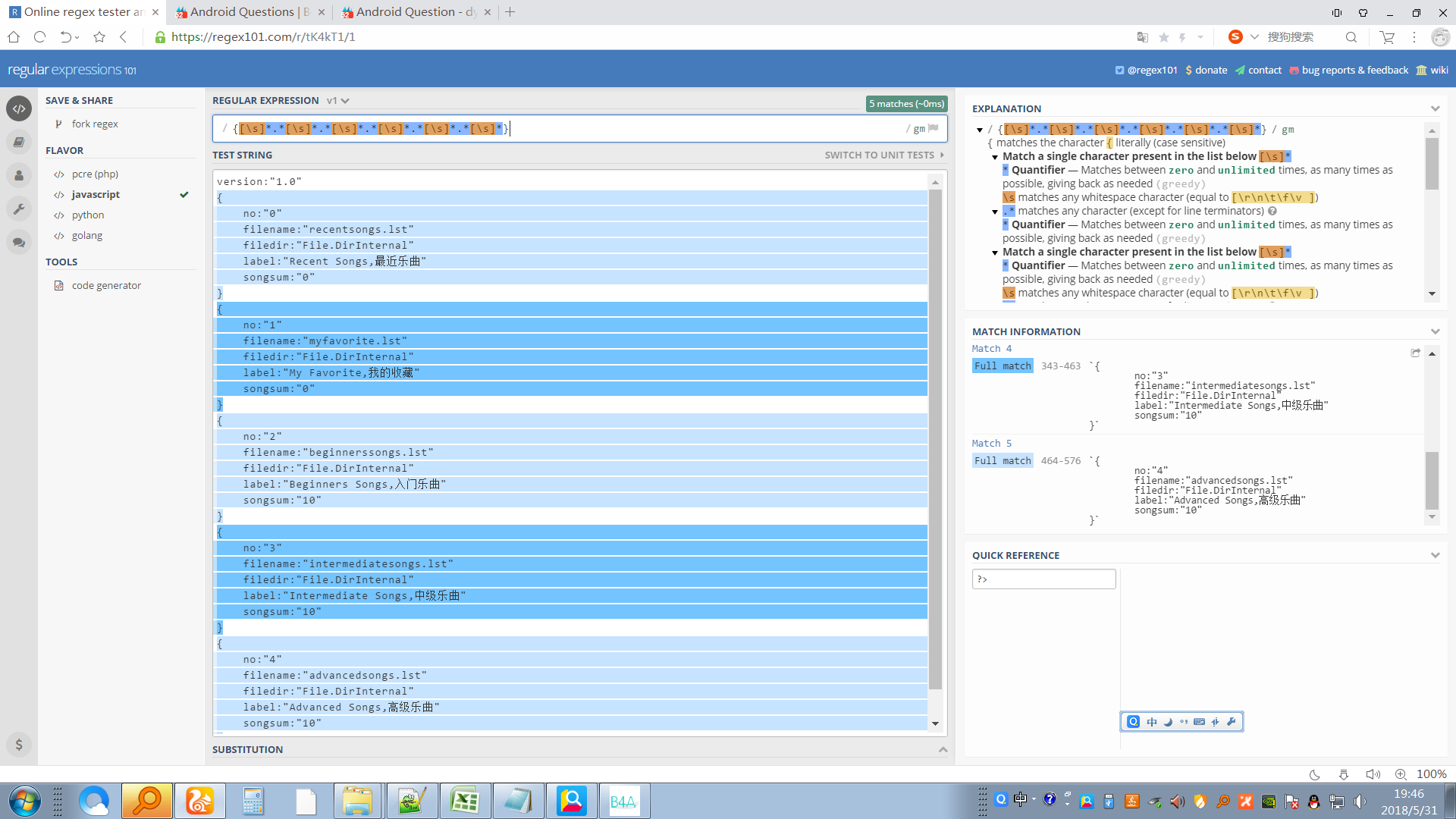Select the golang flavor
The height and width of the screenshot is (819, 1456).
tap(87, 235)
